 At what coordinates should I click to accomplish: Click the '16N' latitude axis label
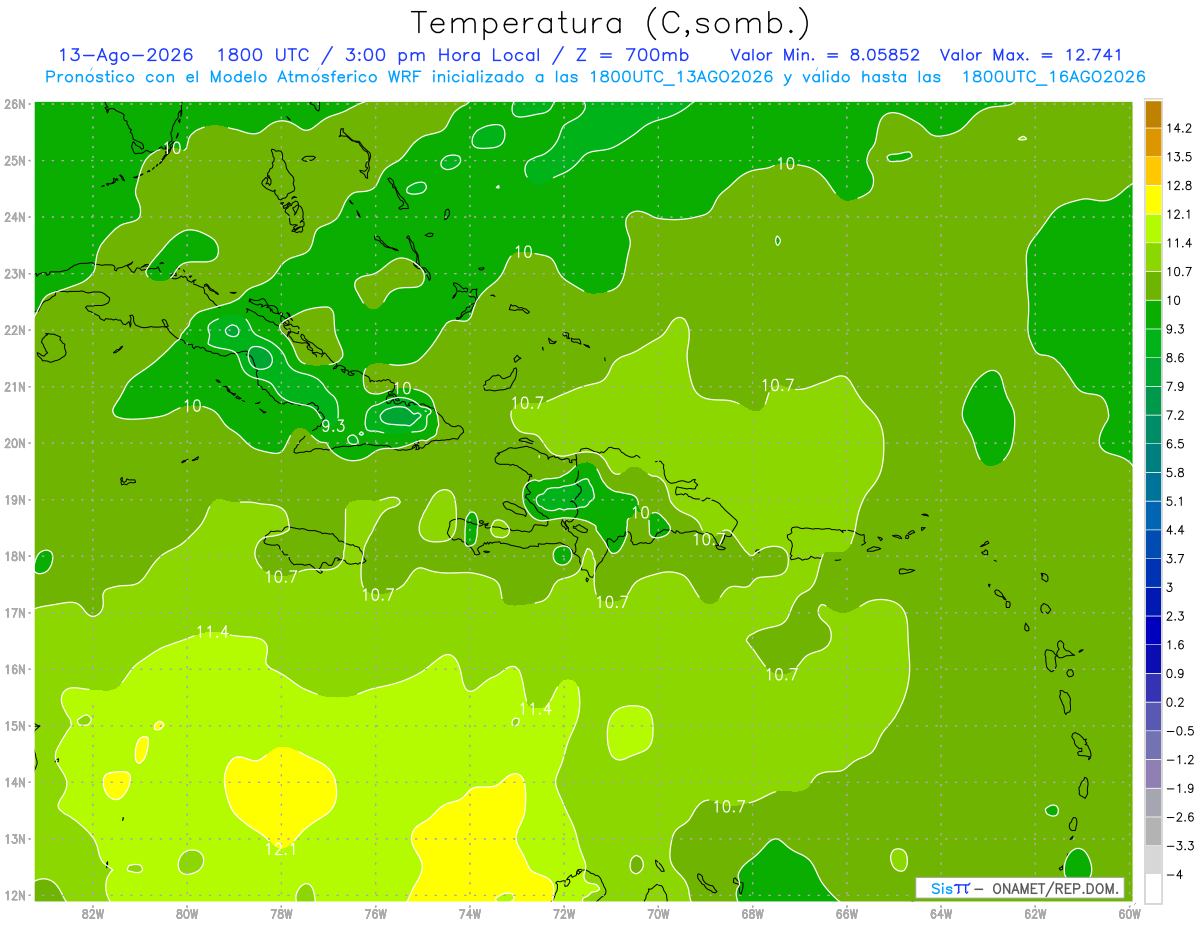pyautogui.click(x=16, y=669)
